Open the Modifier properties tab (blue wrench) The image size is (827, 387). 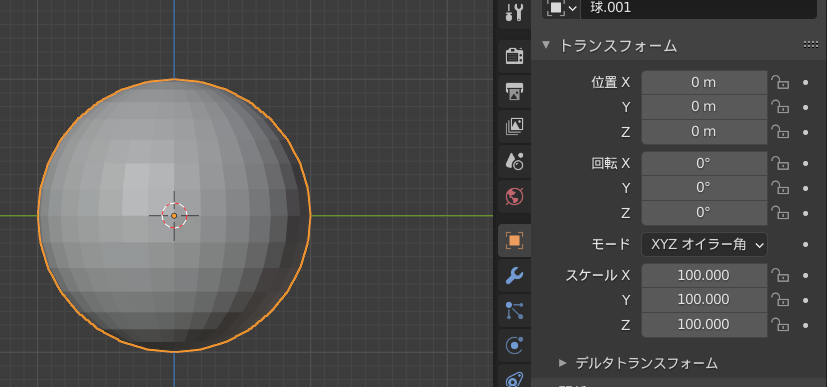[x=514, y=275]
